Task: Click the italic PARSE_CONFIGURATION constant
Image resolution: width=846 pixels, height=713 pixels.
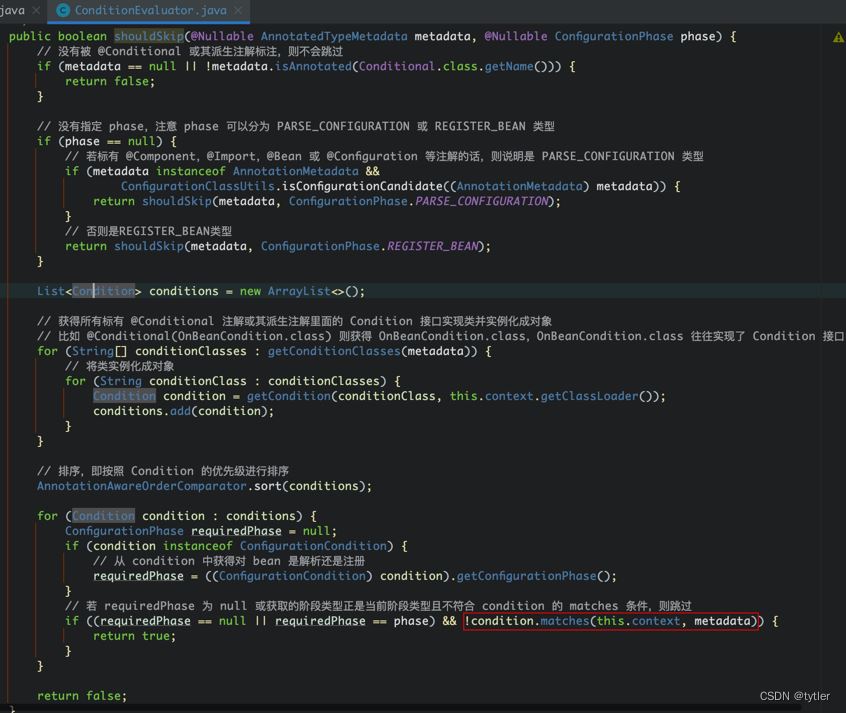Action: tap(481, 201)
